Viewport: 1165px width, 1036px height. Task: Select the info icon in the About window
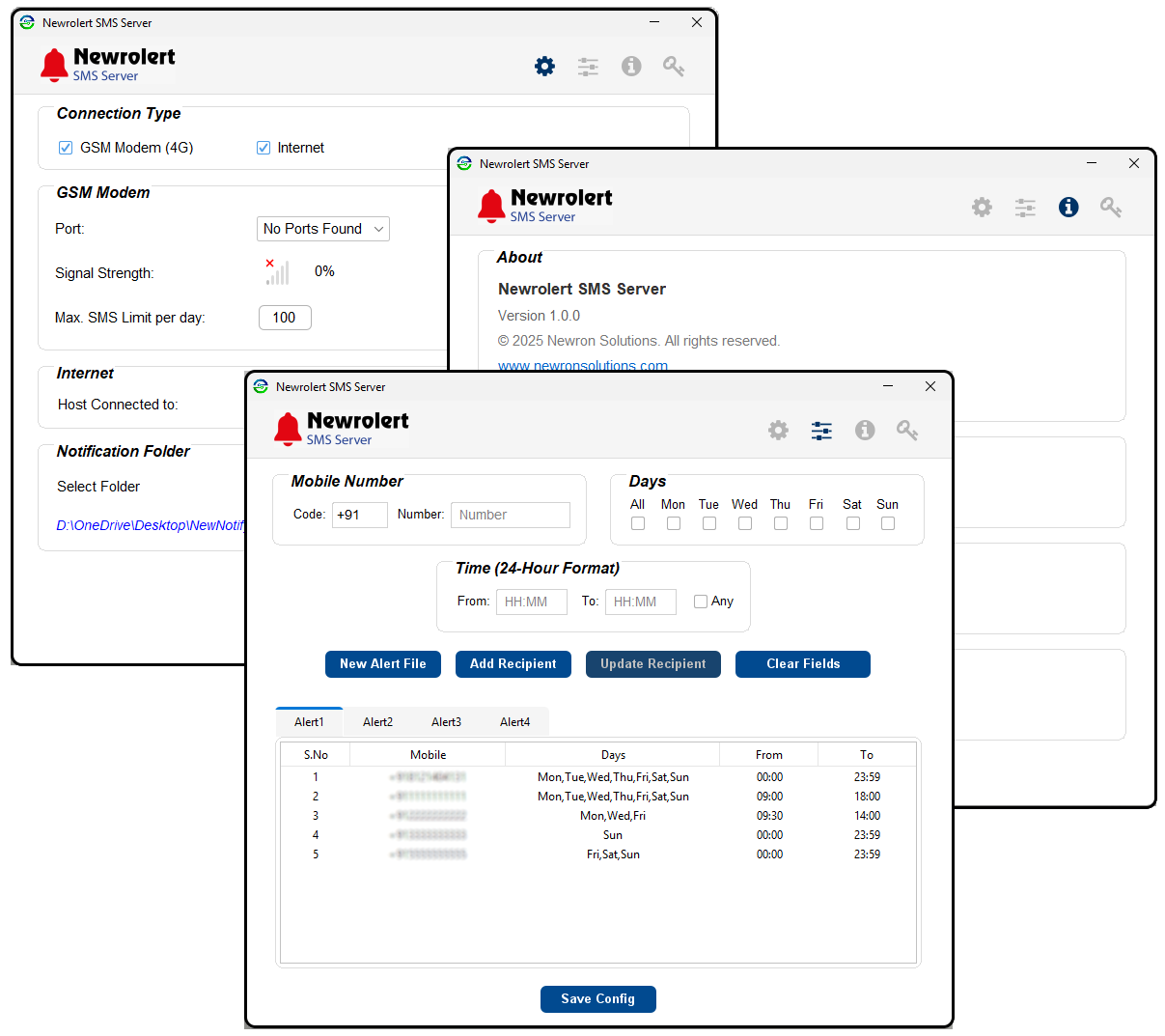(x=1068, y=207)
